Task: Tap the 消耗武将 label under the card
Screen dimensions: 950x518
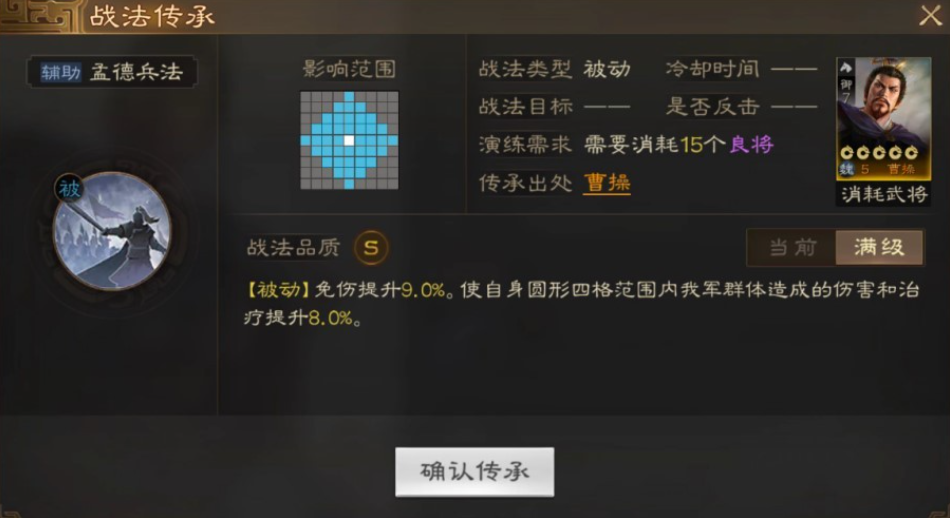Action: point(884,194)
